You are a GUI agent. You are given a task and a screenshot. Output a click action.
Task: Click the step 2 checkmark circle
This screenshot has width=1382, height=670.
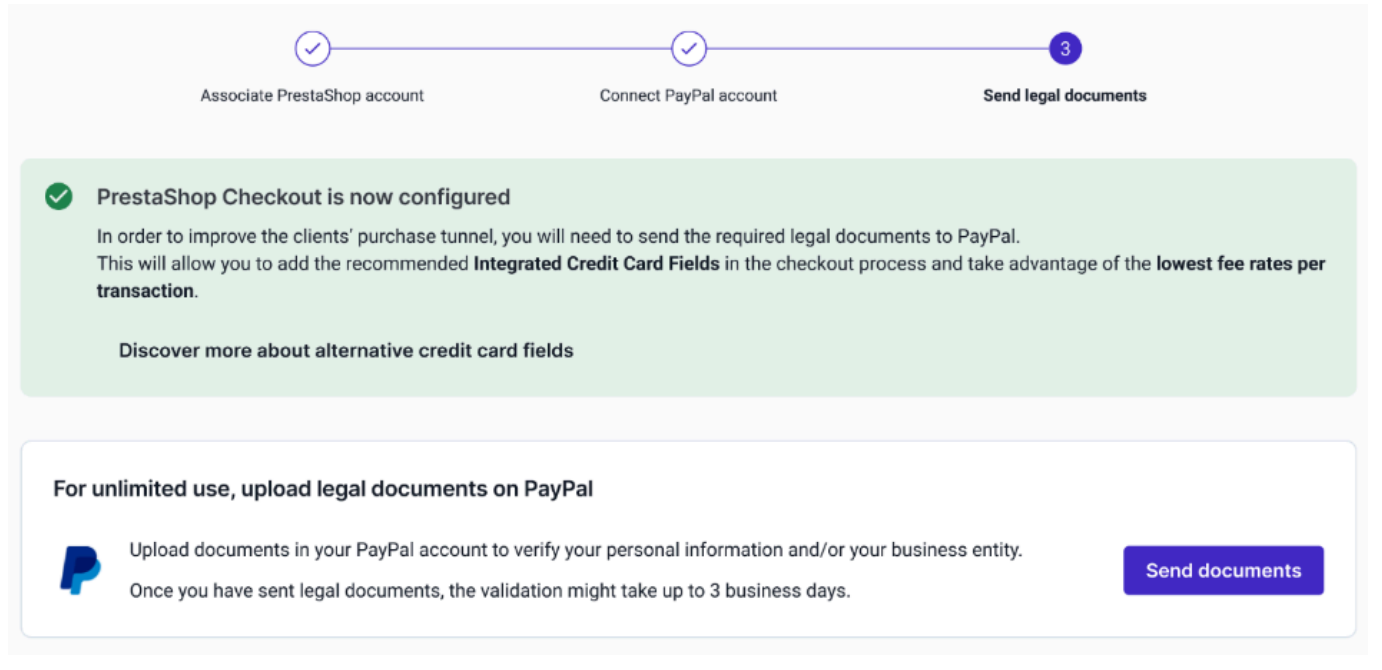click(x=689, y=48)
